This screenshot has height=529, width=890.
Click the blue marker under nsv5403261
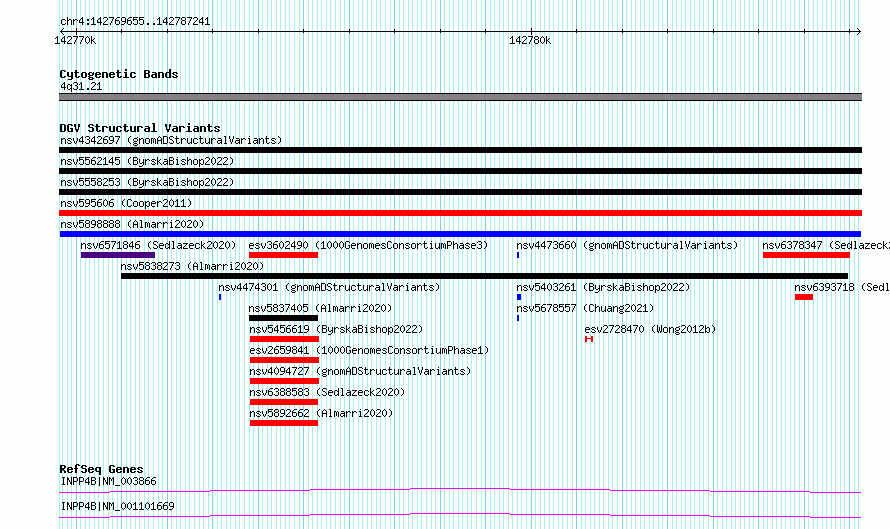point(519,297)
